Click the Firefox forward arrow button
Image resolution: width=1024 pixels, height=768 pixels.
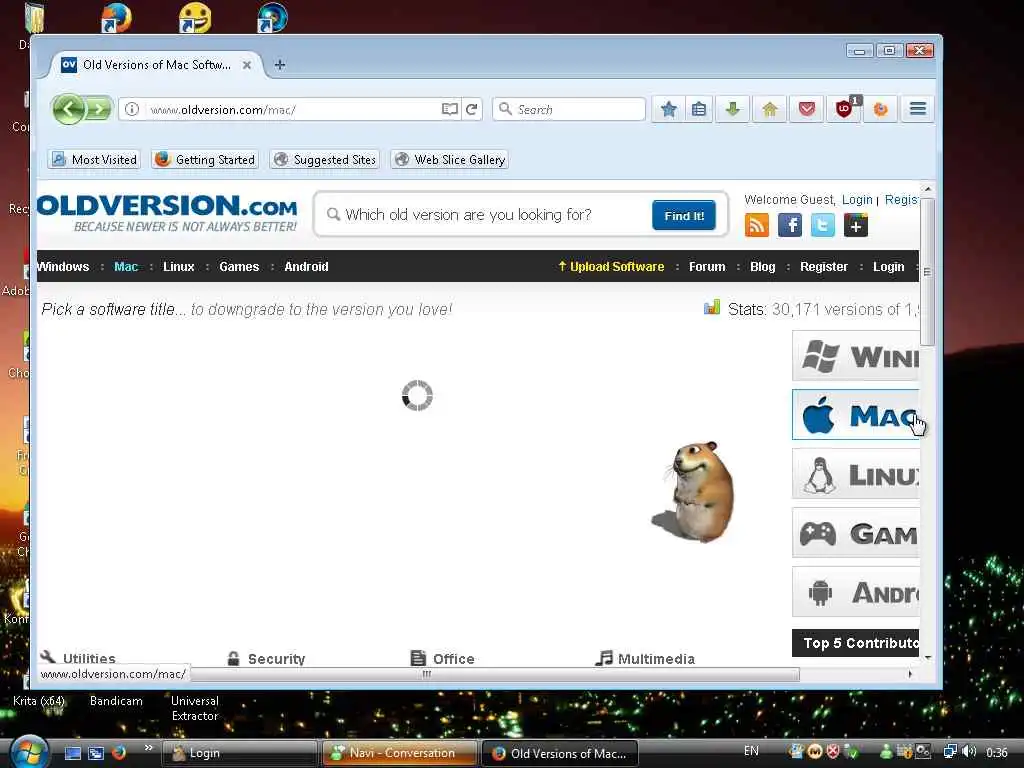point(99,109)
